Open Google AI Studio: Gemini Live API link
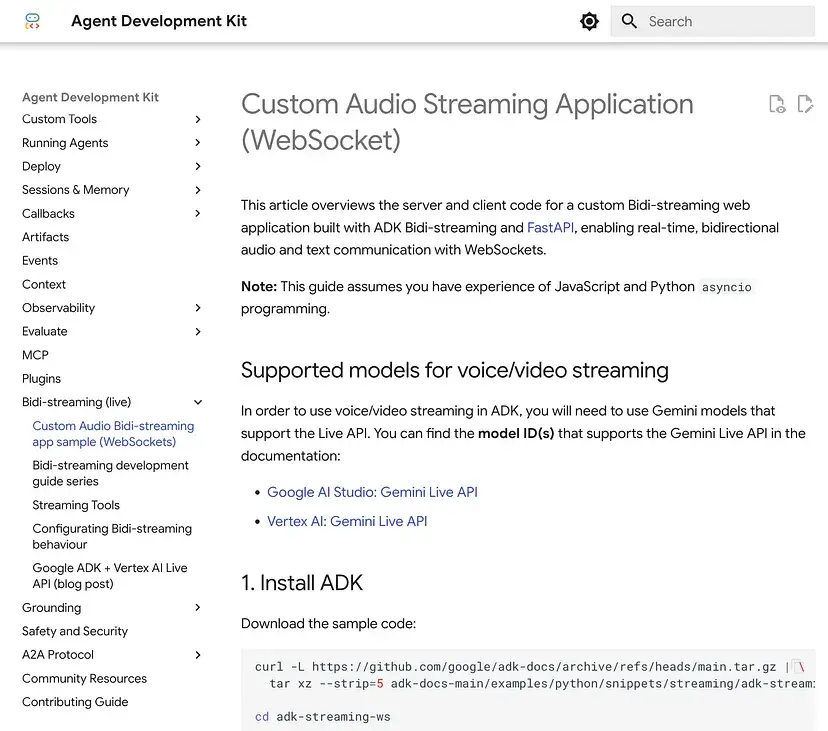The height and width of the screenshot is (731, 828). pyautogui.click(x=372, y=492)
